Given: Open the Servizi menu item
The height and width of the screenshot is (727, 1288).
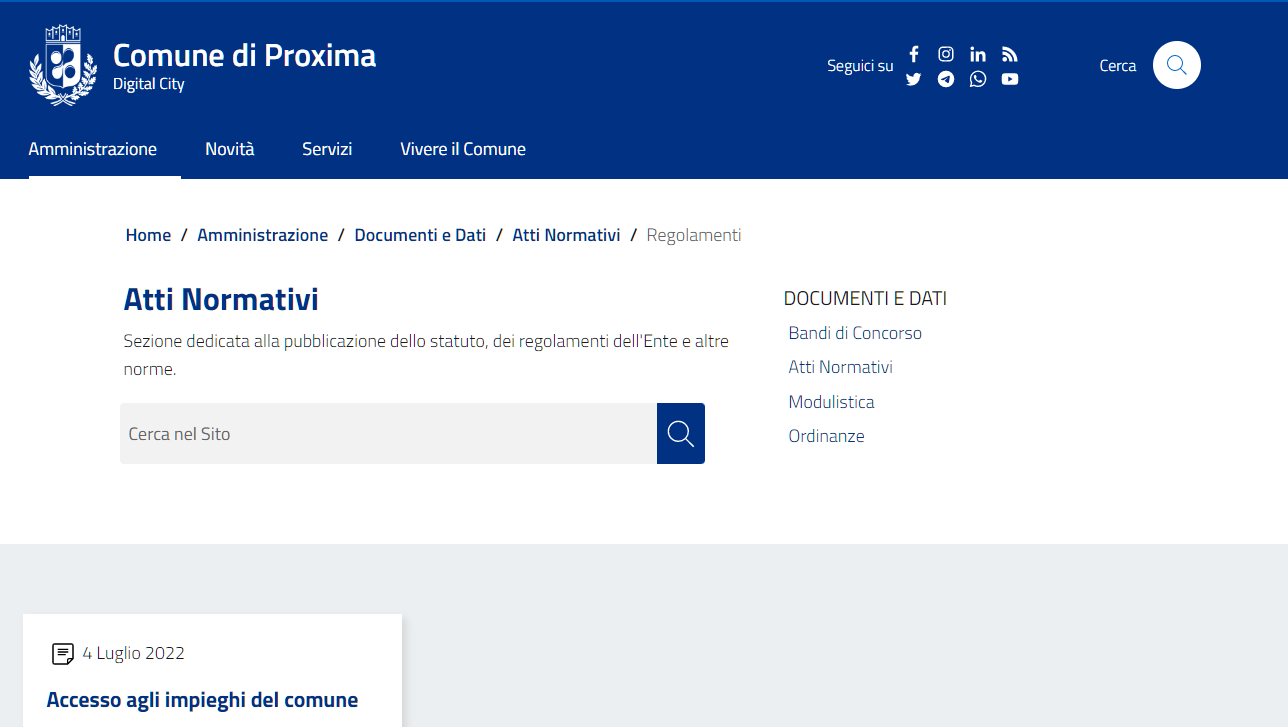Looking at the screenshot, I should pos(327,149).
